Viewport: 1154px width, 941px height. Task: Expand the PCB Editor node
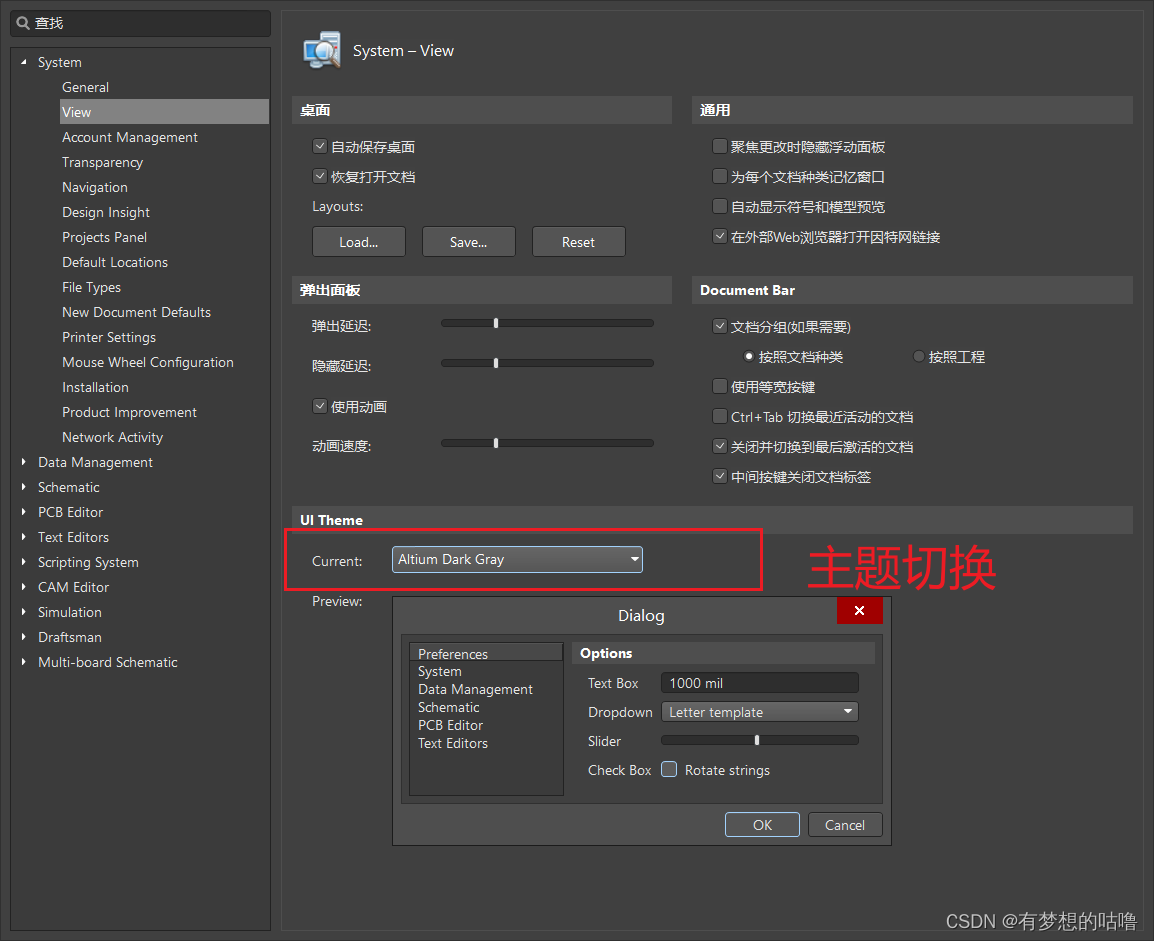pyautogui.click(x=24, y=512)
